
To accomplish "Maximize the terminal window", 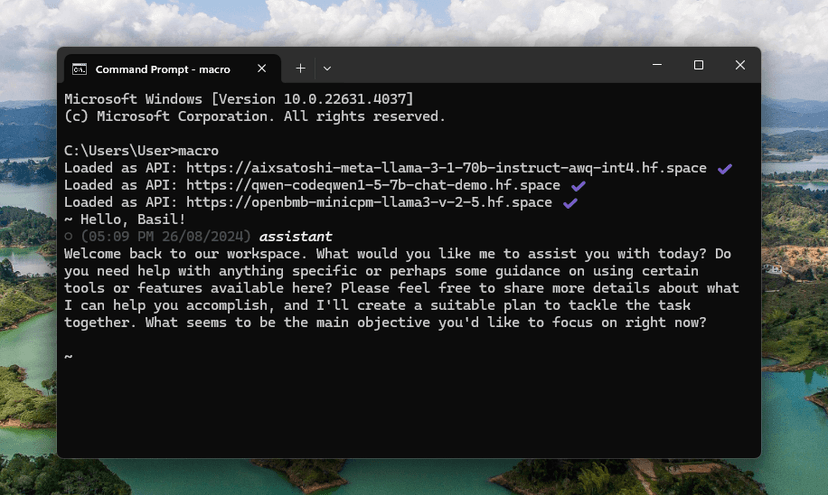I will (699, 65).
